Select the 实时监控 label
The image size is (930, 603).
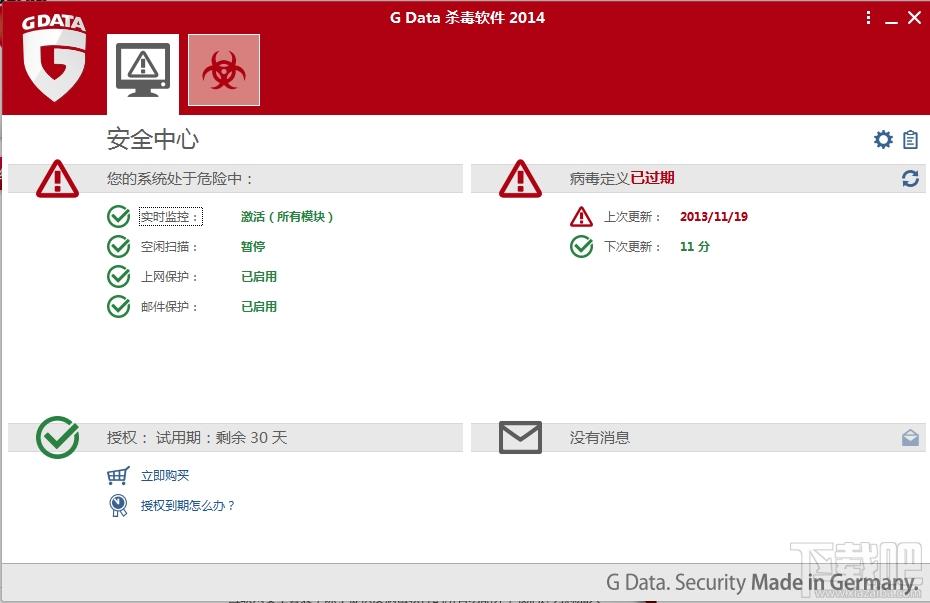coord(170,216)
